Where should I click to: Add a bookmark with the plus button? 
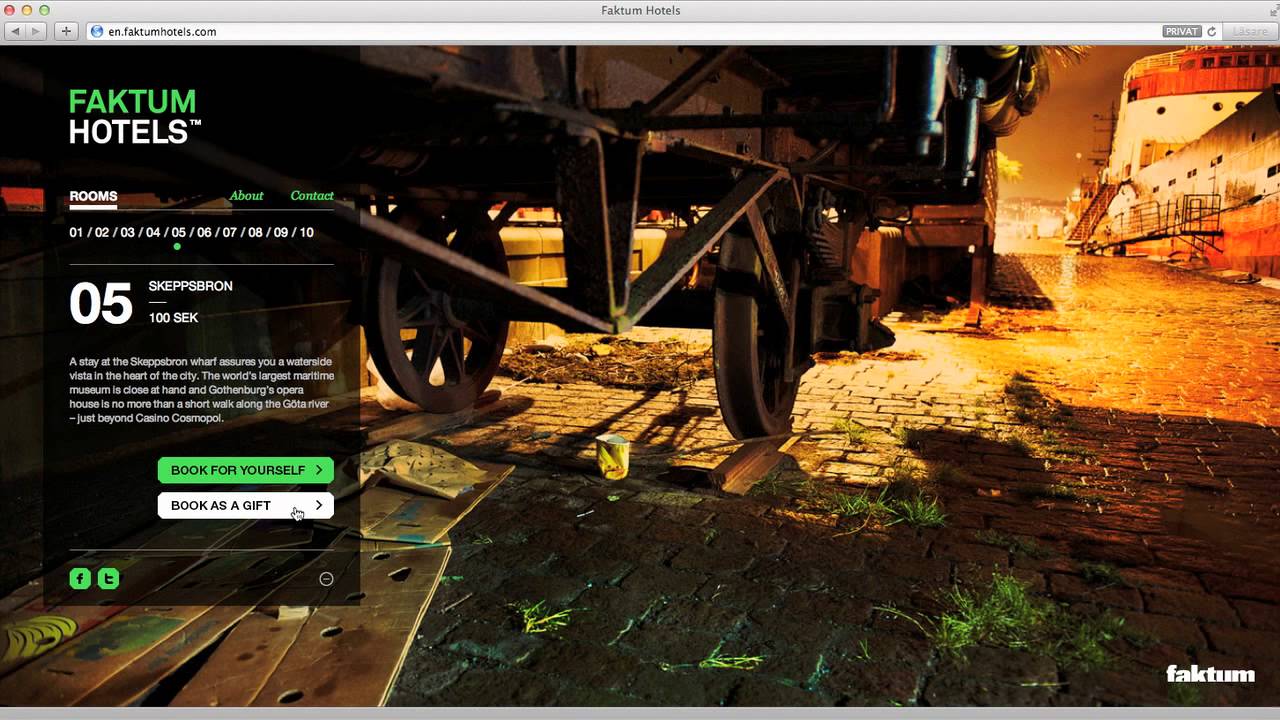click(66, 31)
